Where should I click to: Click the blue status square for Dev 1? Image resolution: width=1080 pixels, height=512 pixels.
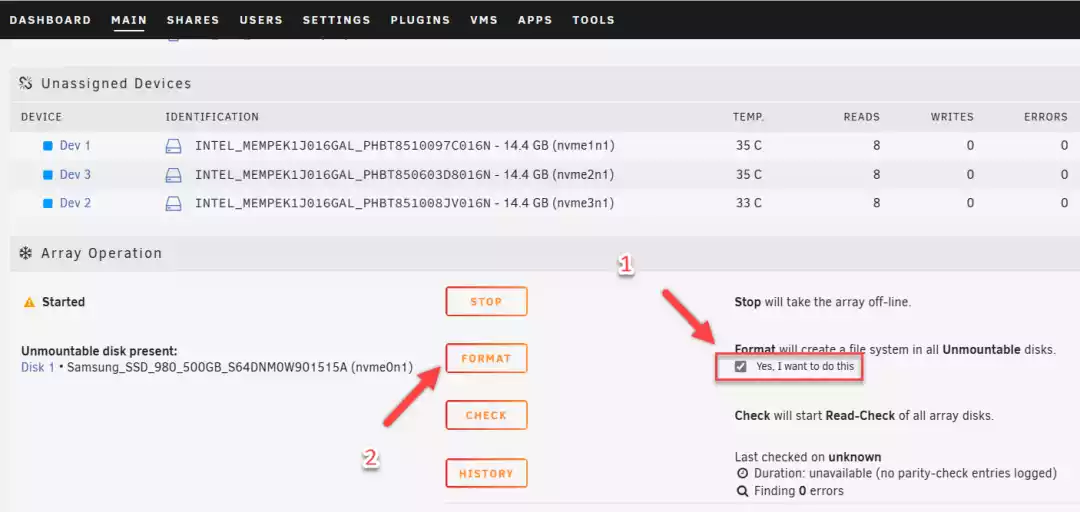click(48, 146)
